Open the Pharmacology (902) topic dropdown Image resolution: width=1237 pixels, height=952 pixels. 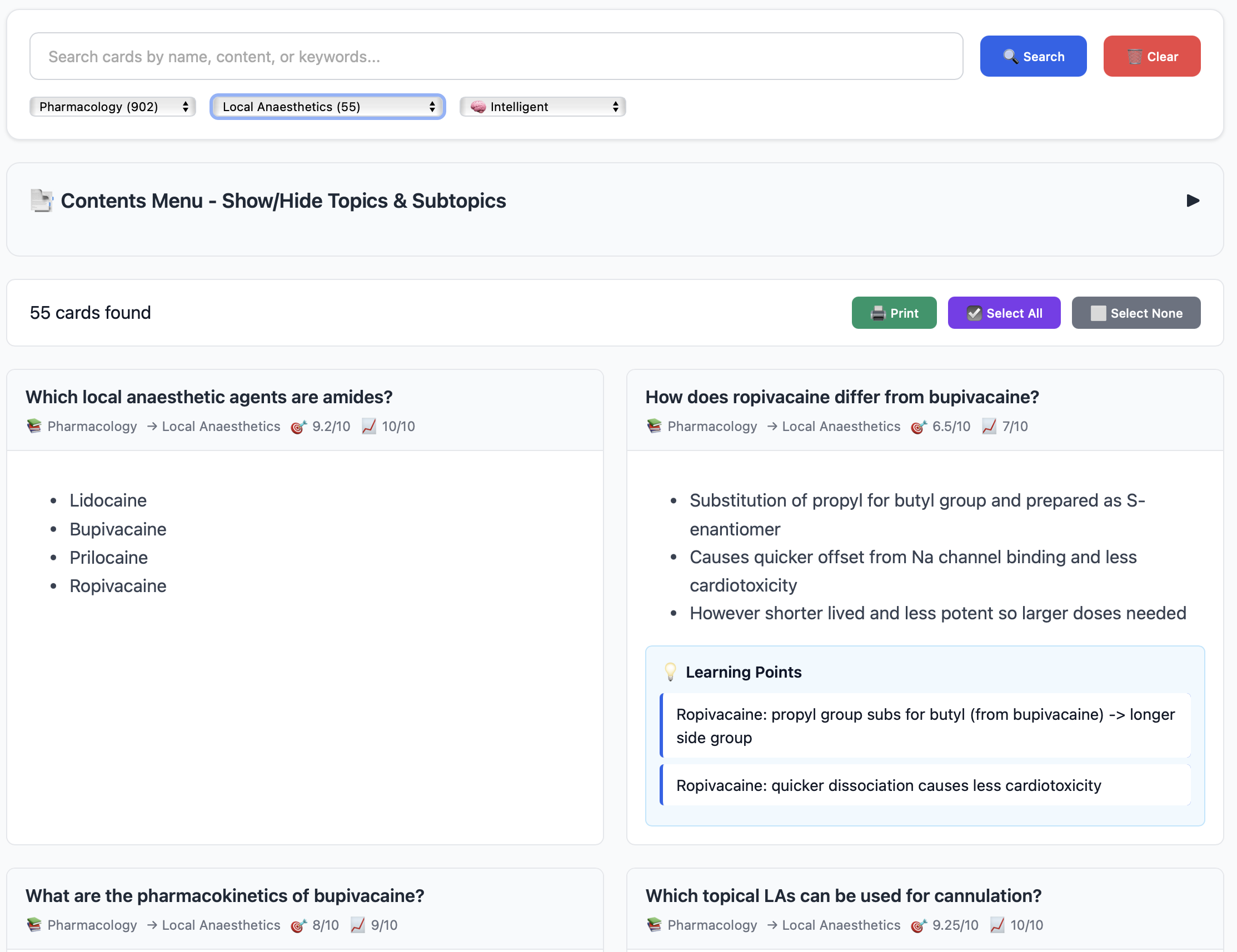click(113, 107)
